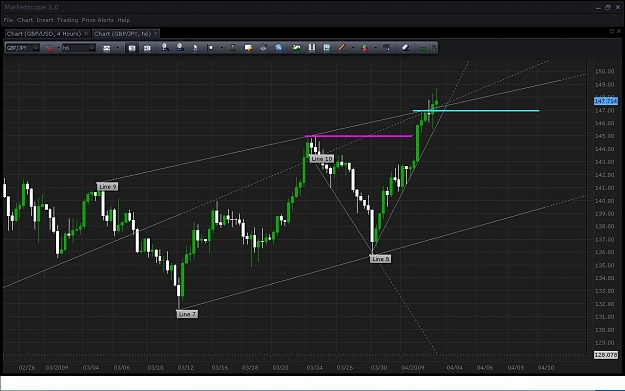Click the blue globe toolbar icon

point(279,48)
